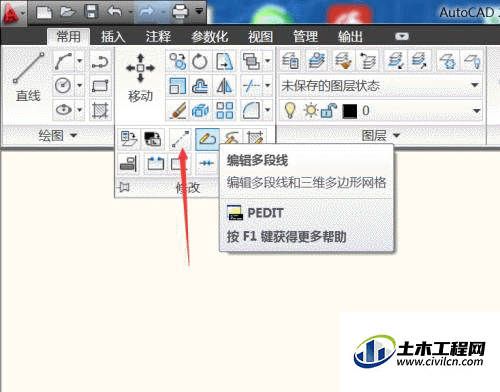Switch to the 视图 ribbon tab
Image resolution: width=500 pixels, height=392 pixels.
[x=260, y=36]
